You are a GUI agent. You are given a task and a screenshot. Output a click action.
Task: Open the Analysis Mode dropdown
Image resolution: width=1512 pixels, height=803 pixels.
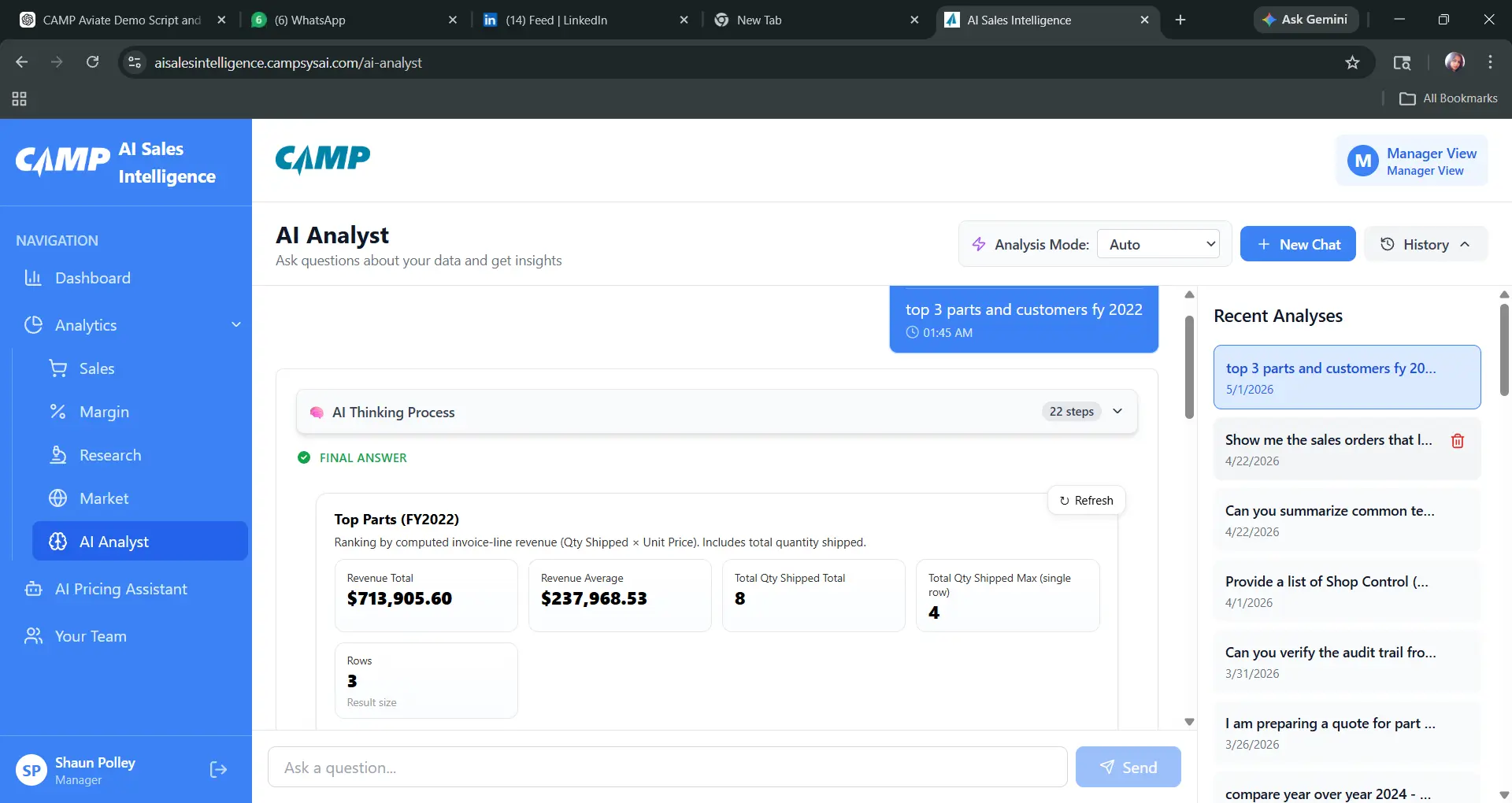tap(1158, 244)
